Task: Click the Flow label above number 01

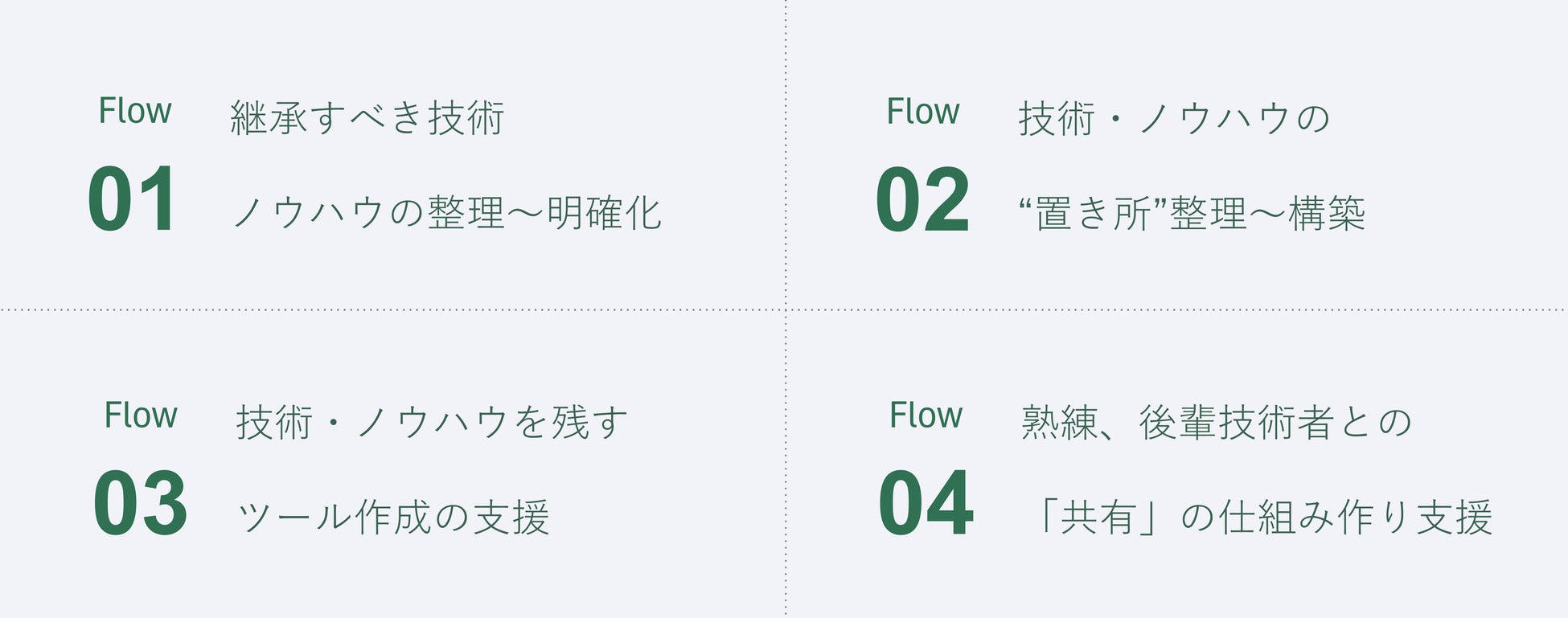Action: 134,111
